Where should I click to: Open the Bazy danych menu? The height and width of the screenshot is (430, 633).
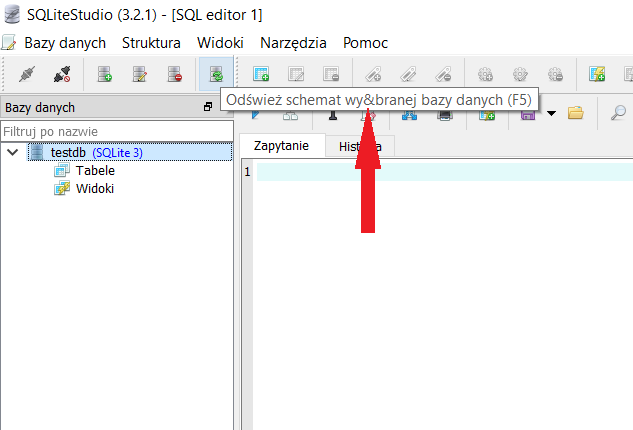pos(65,43)
